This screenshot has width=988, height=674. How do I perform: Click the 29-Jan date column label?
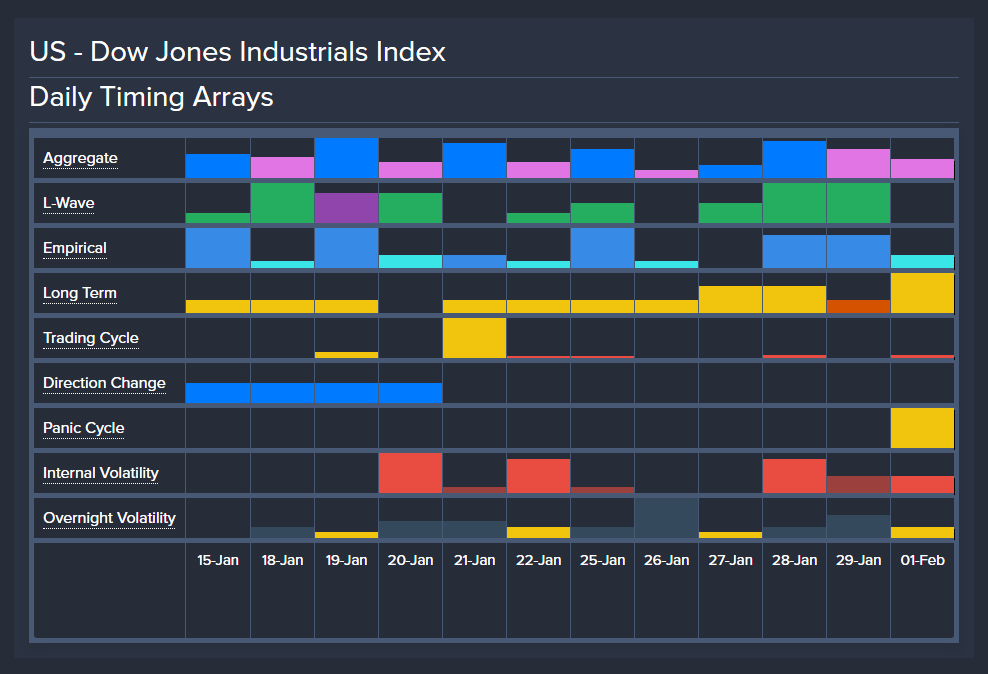pyautogui.click(x=858, y=560)
